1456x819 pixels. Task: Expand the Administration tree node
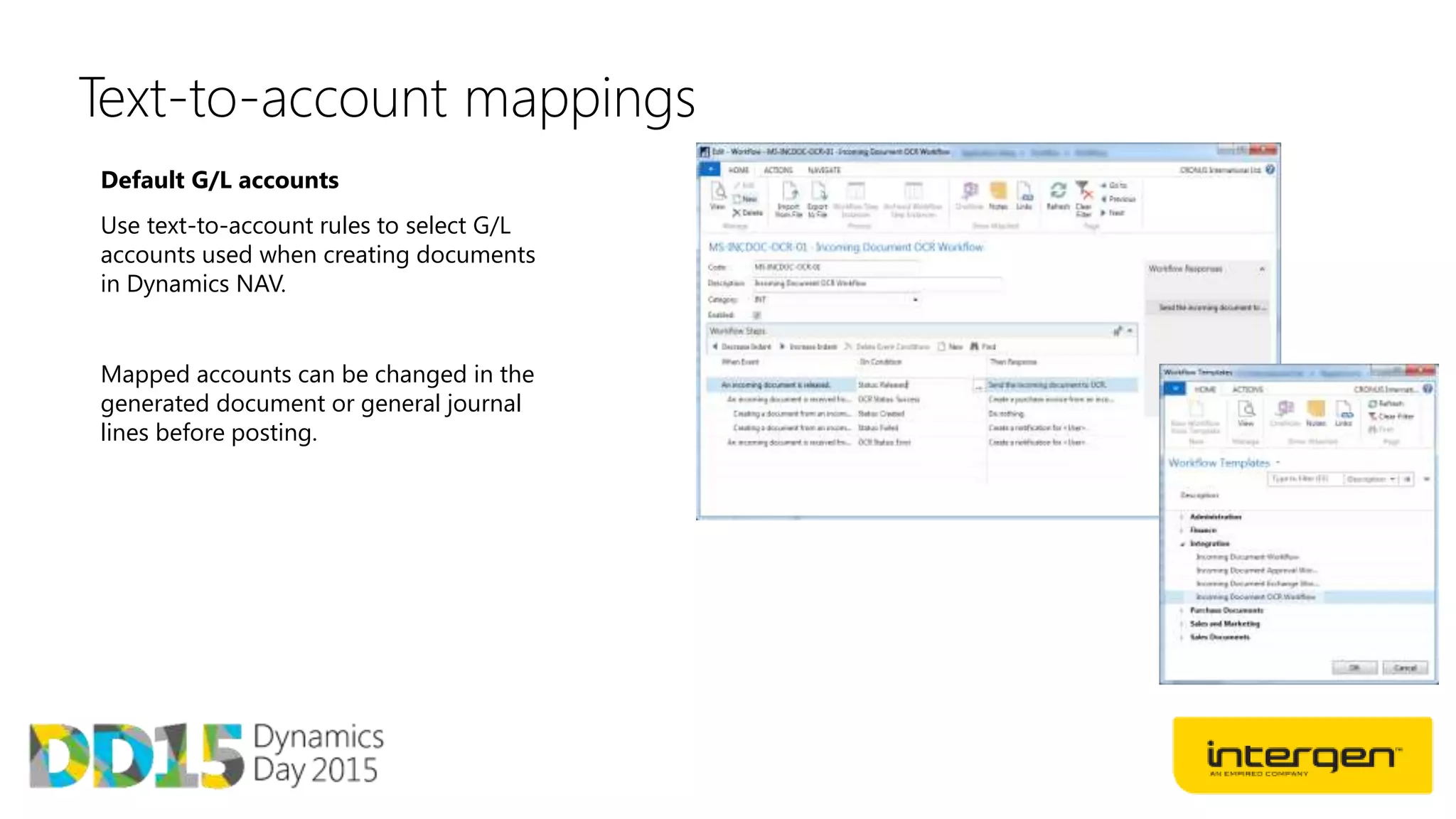(1182, 517)
